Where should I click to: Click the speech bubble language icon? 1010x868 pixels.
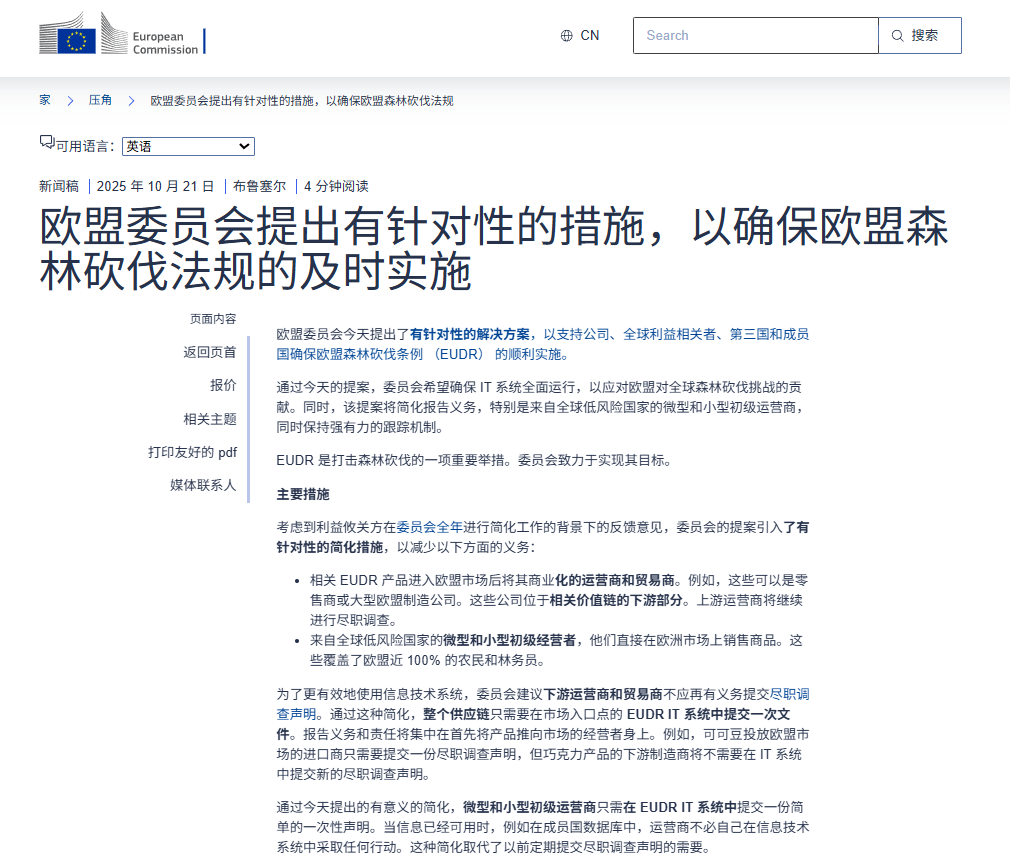pos(46,142)
